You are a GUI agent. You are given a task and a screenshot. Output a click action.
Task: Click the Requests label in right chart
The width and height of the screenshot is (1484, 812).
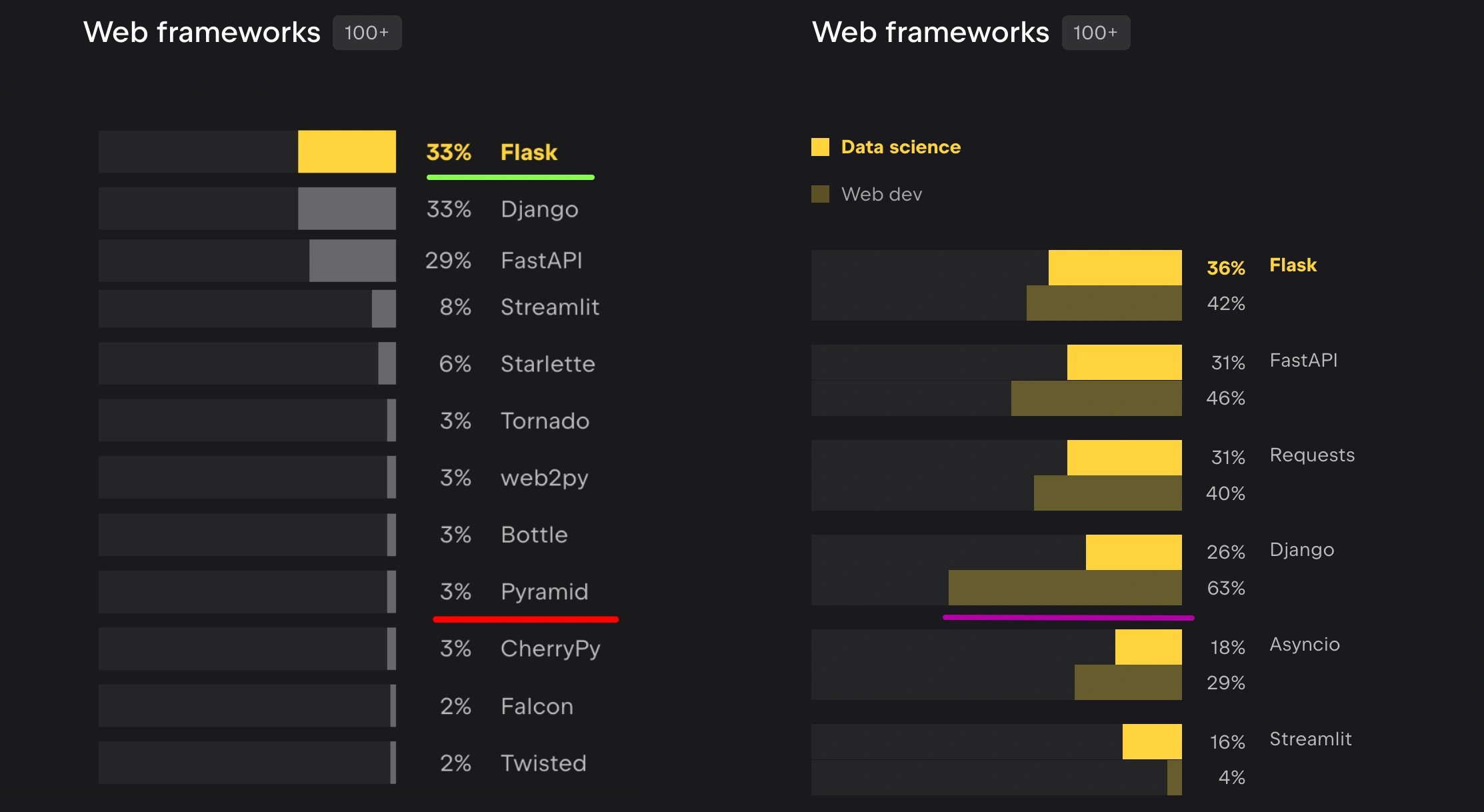[1312, 455]
